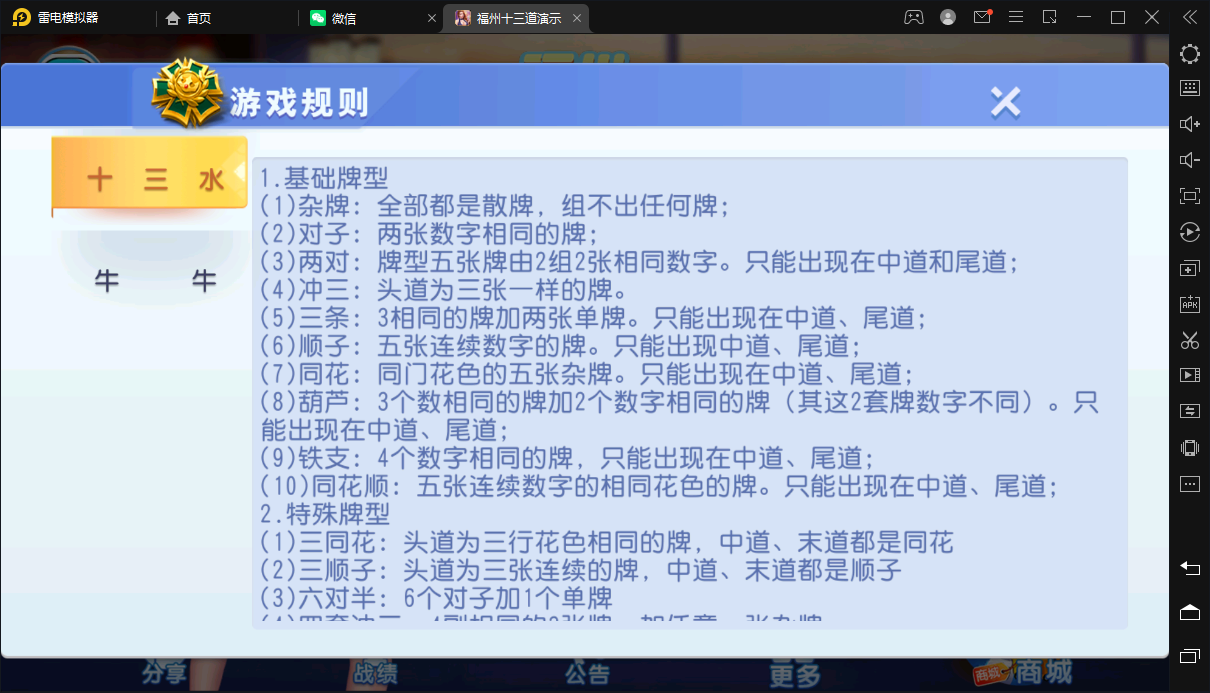
Task: Open emulator settings gear icon
Action: point(1189,55)
